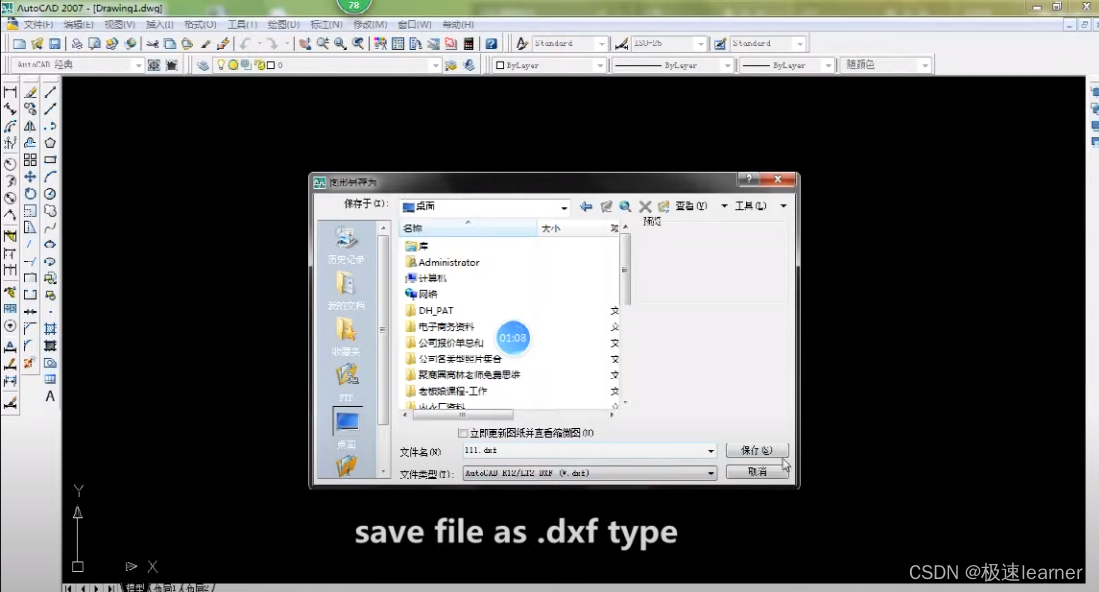Toggle the layer lock icon

point(260,65)
